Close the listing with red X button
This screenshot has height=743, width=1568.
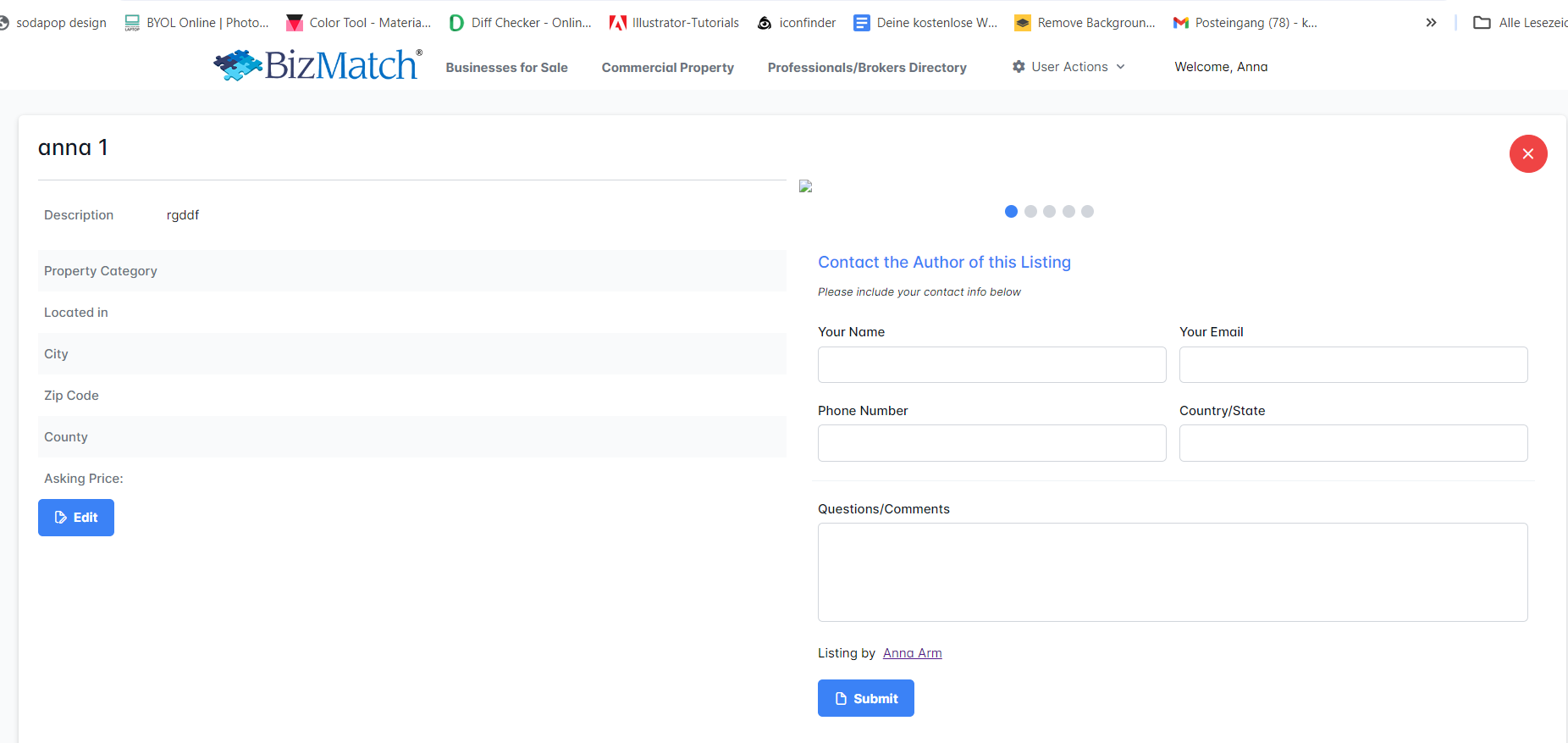click(x=1527, y=153)
